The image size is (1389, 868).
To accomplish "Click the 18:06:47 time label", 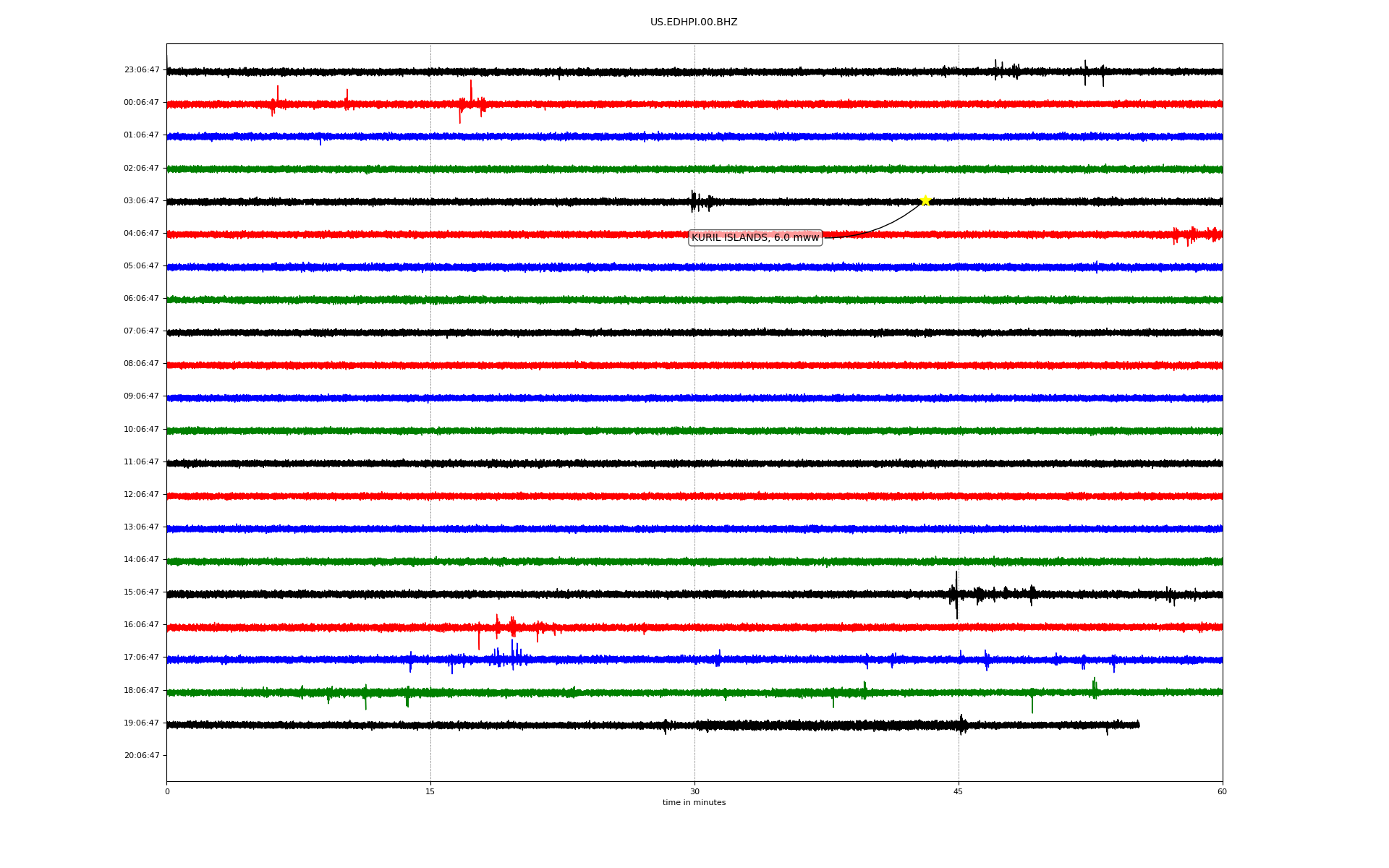I will click(x=142, y=691).
